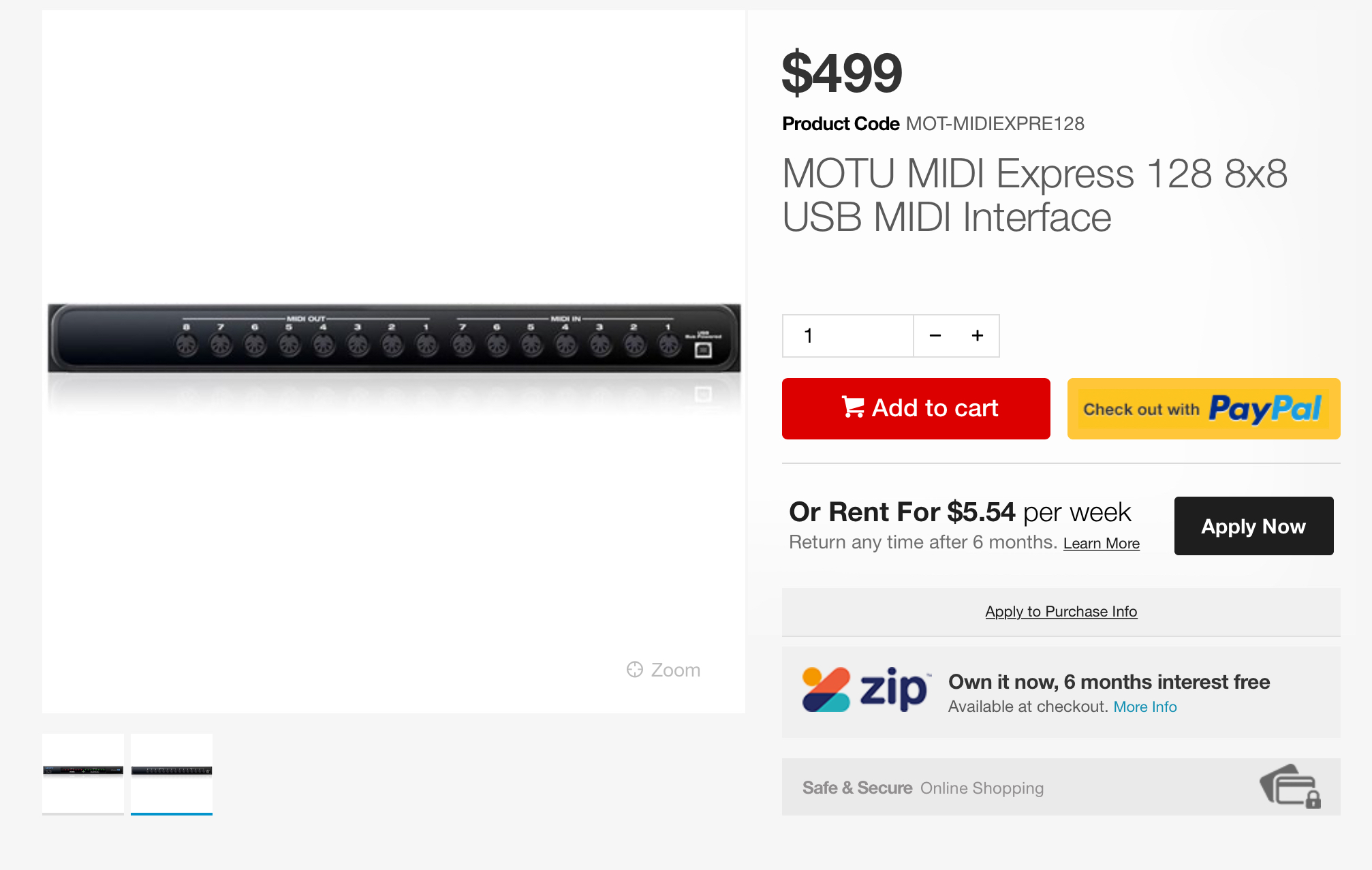This screenshot has width=1372, height=870.
Task: Select the second, highlighted product thumbnail
Action: click(172, 773)
